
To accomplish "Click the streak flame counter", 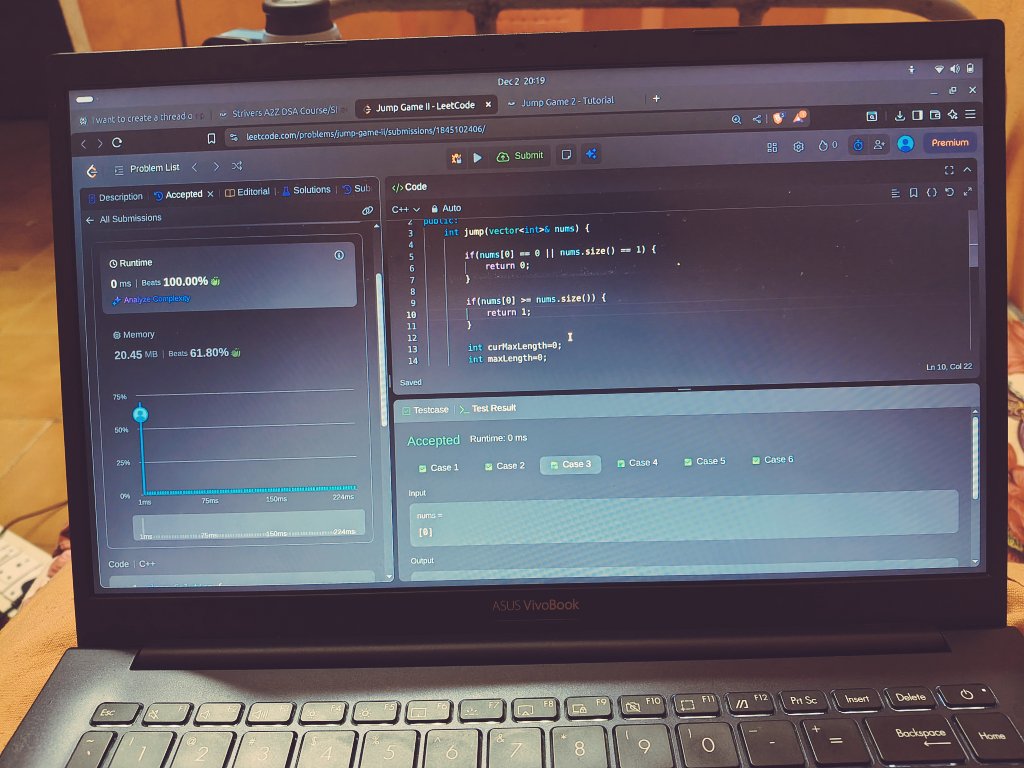I will tap(827, 146).
